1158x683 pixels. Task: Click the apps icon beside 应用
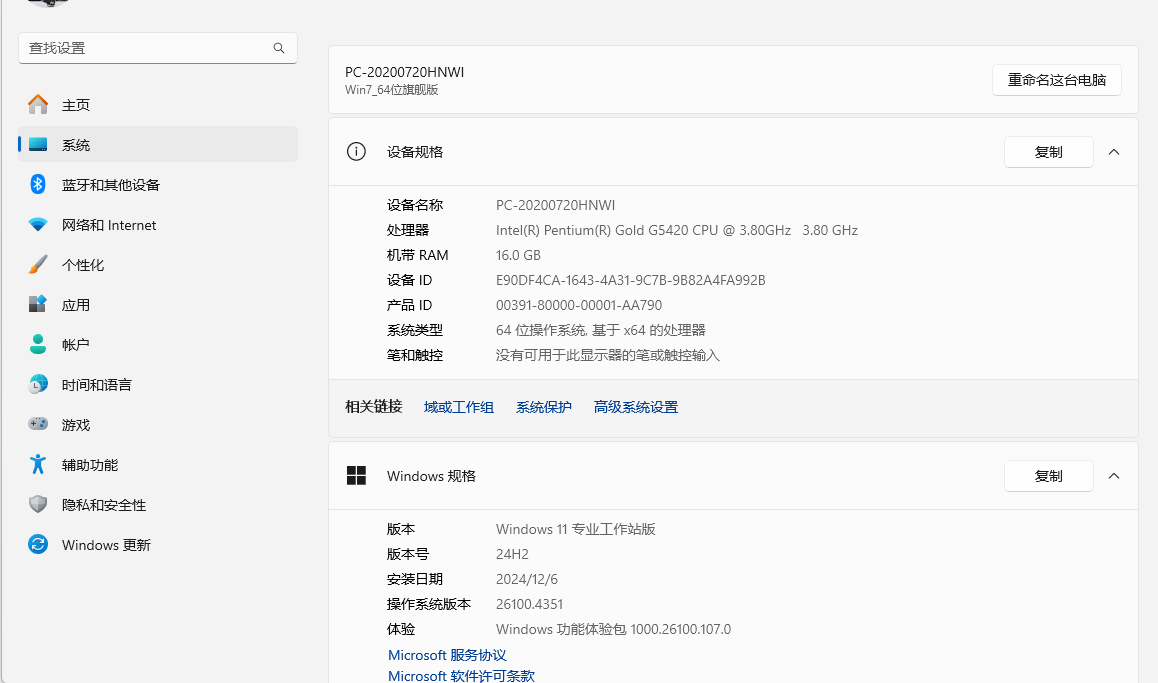[38, 303]
